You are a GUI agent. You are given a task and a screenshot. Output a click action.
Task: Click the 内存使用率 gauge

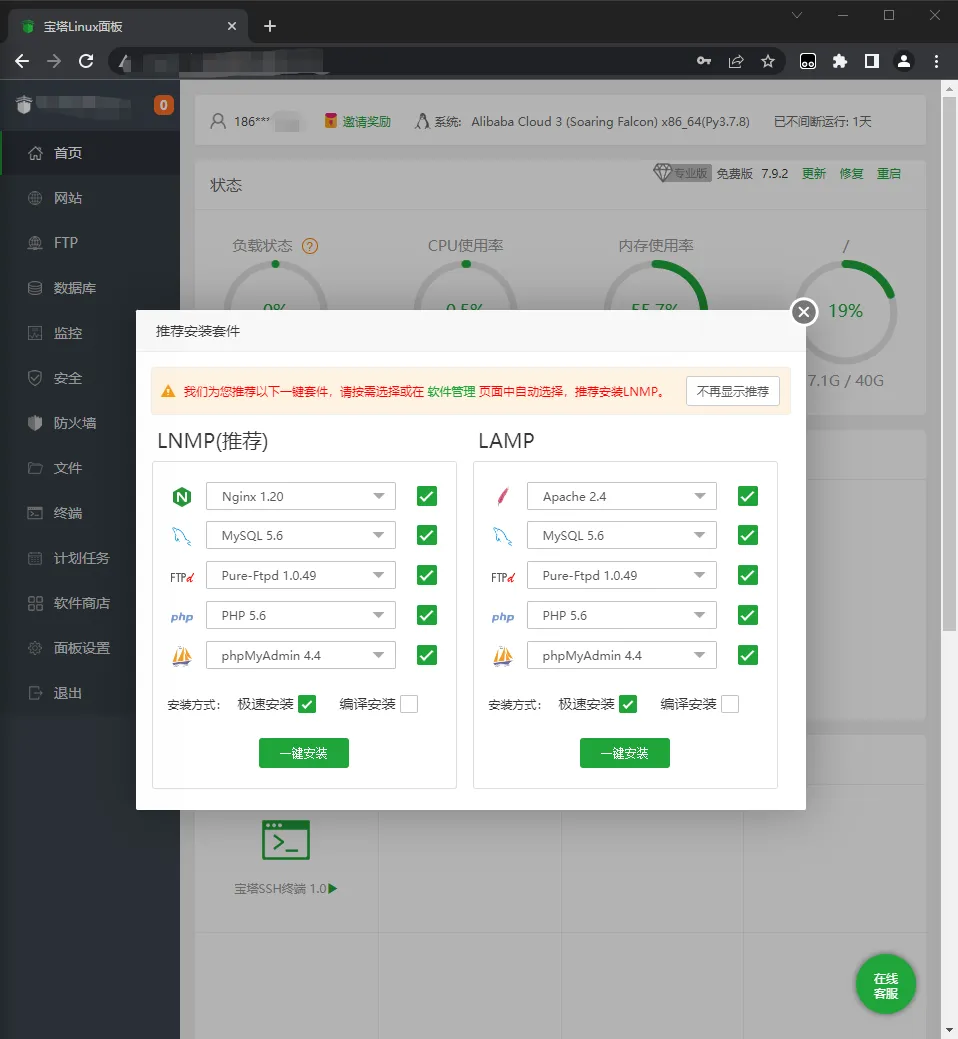(656, 285)
